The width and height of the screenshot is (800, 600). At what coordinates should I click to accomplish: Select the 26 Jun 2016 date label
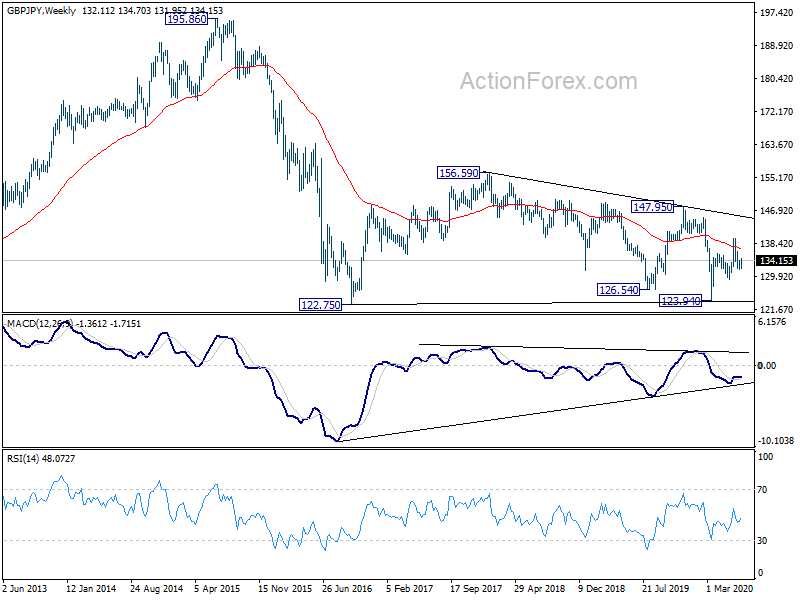(347, 588)
